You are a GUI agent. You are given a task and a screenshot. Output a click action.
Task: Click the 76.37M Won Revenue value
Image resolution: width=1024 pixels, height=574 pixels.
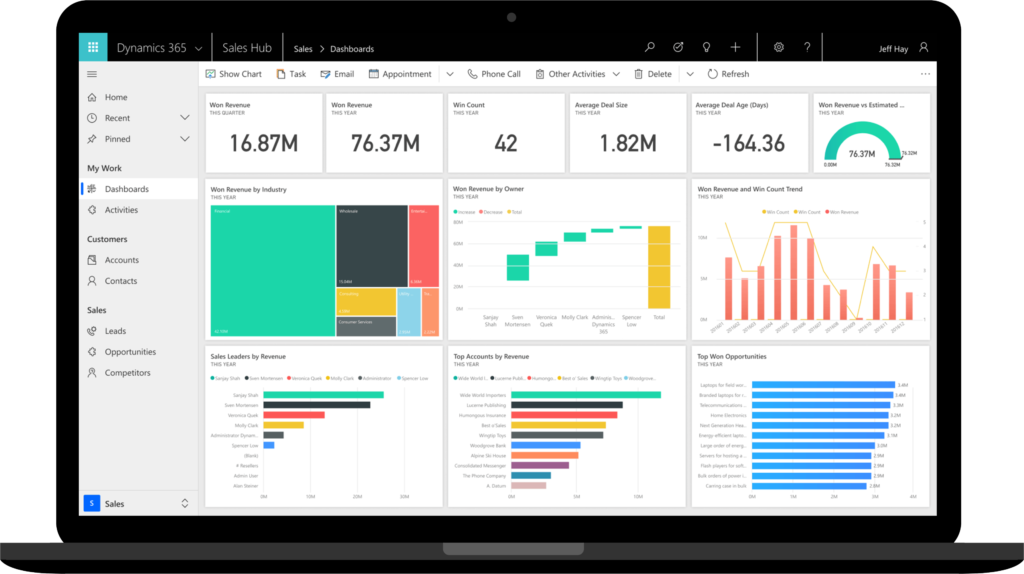[385, 143]
